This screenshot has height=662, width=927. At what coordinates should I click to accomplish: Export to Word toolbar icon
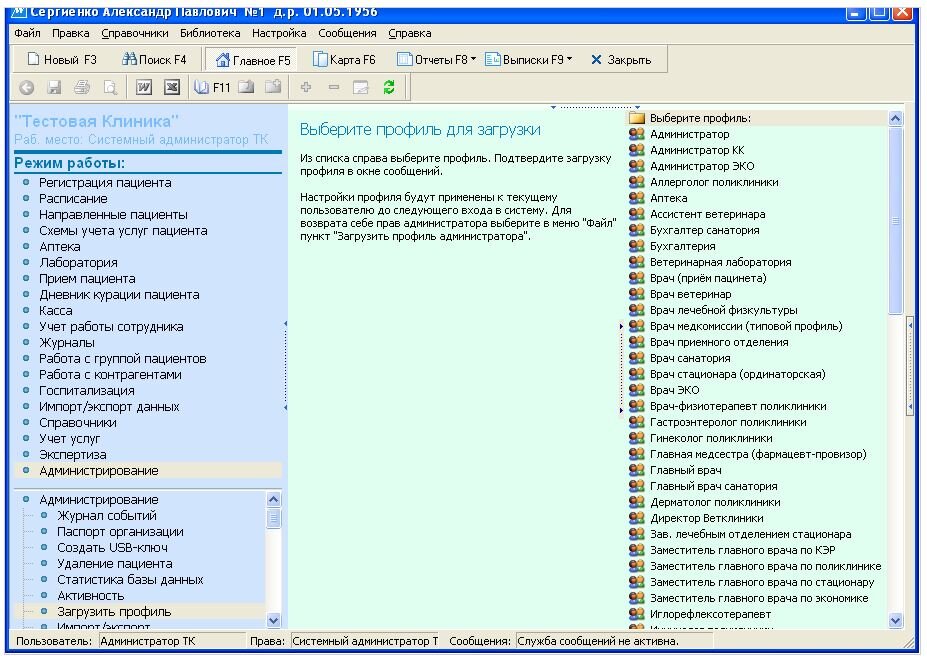[144, 87]
